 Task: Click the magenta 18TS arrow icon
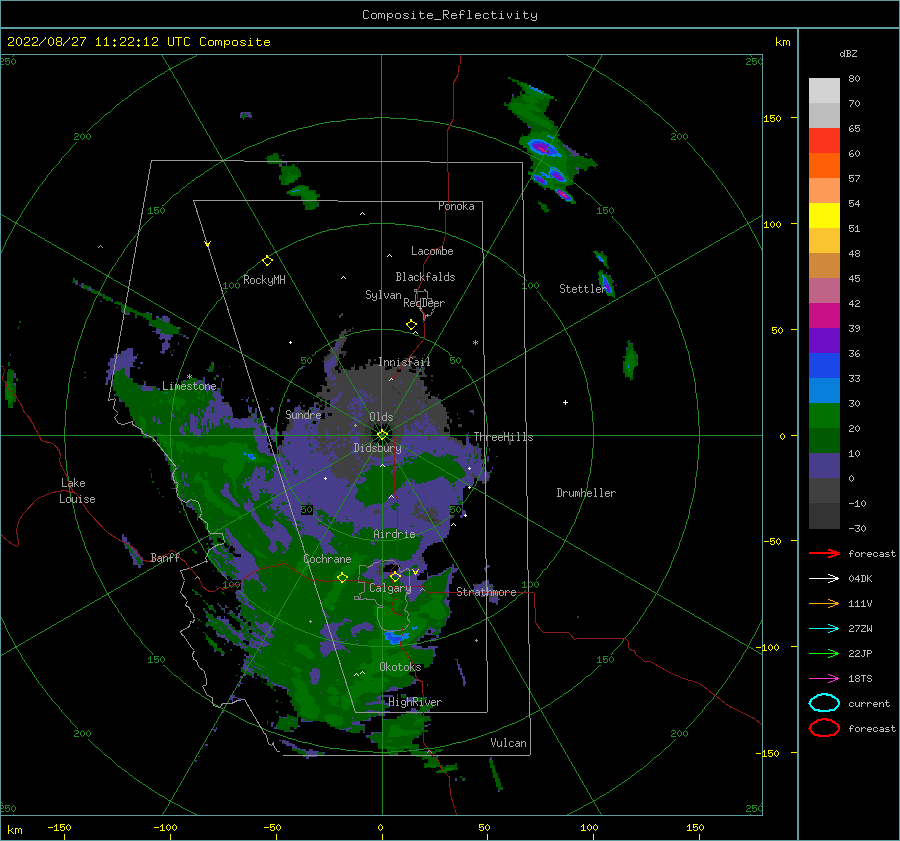click(824, 679)
